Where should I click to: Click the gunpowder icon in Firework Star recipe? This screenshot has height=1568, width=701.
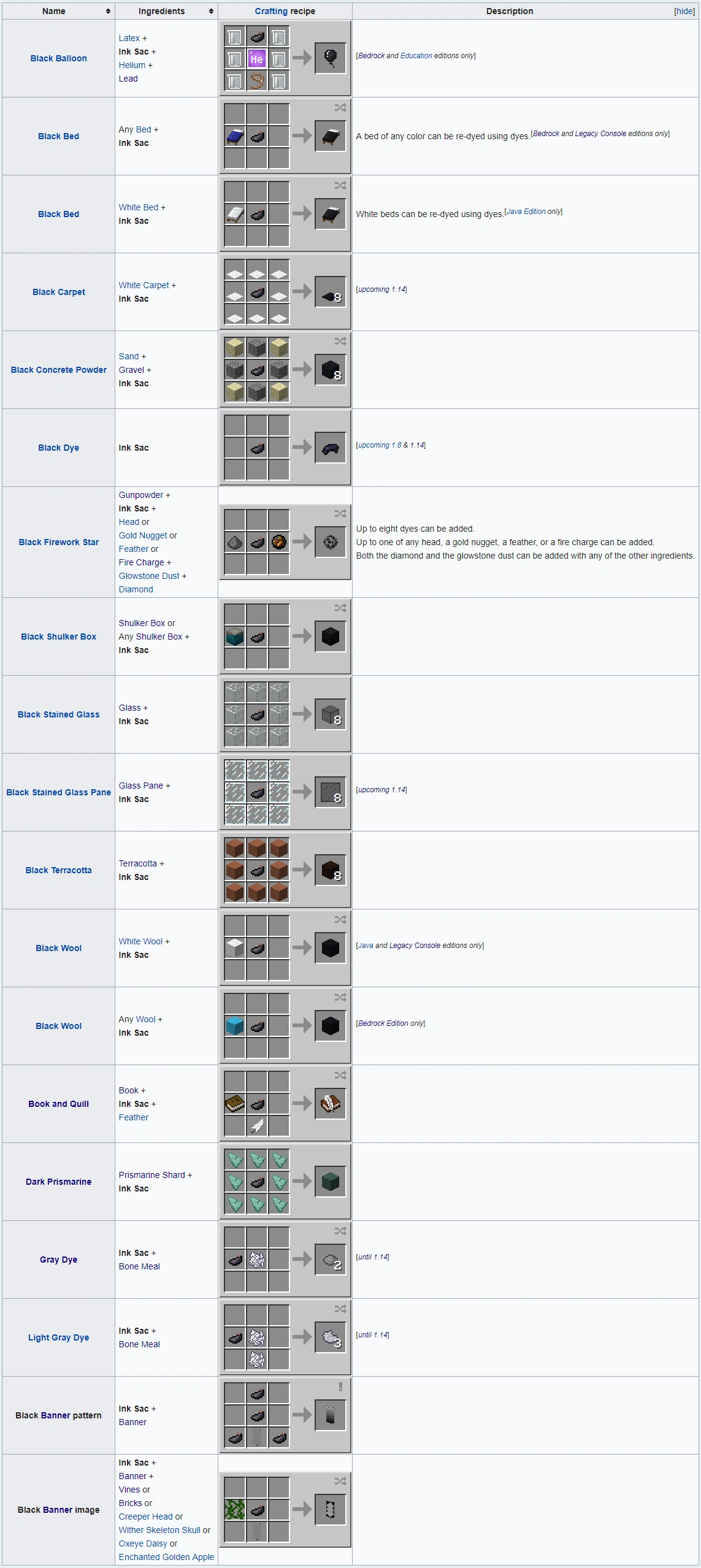[235, 542]
